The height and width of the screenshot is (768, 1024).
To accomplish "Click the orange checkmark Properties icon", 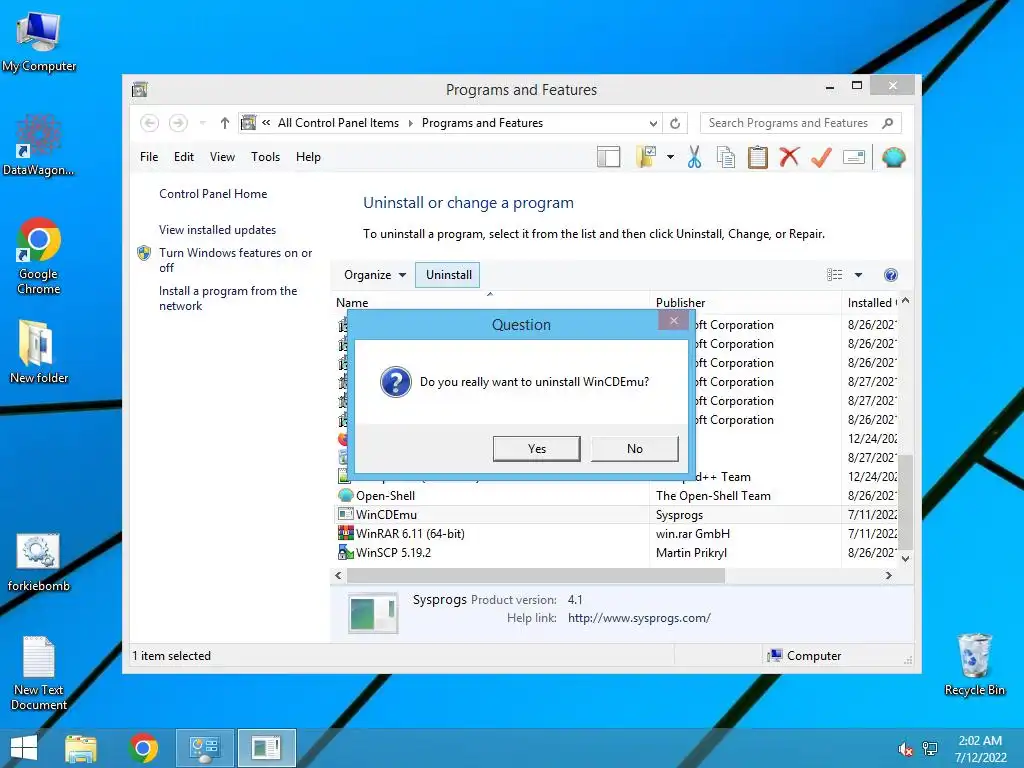I will coord(821,157).
